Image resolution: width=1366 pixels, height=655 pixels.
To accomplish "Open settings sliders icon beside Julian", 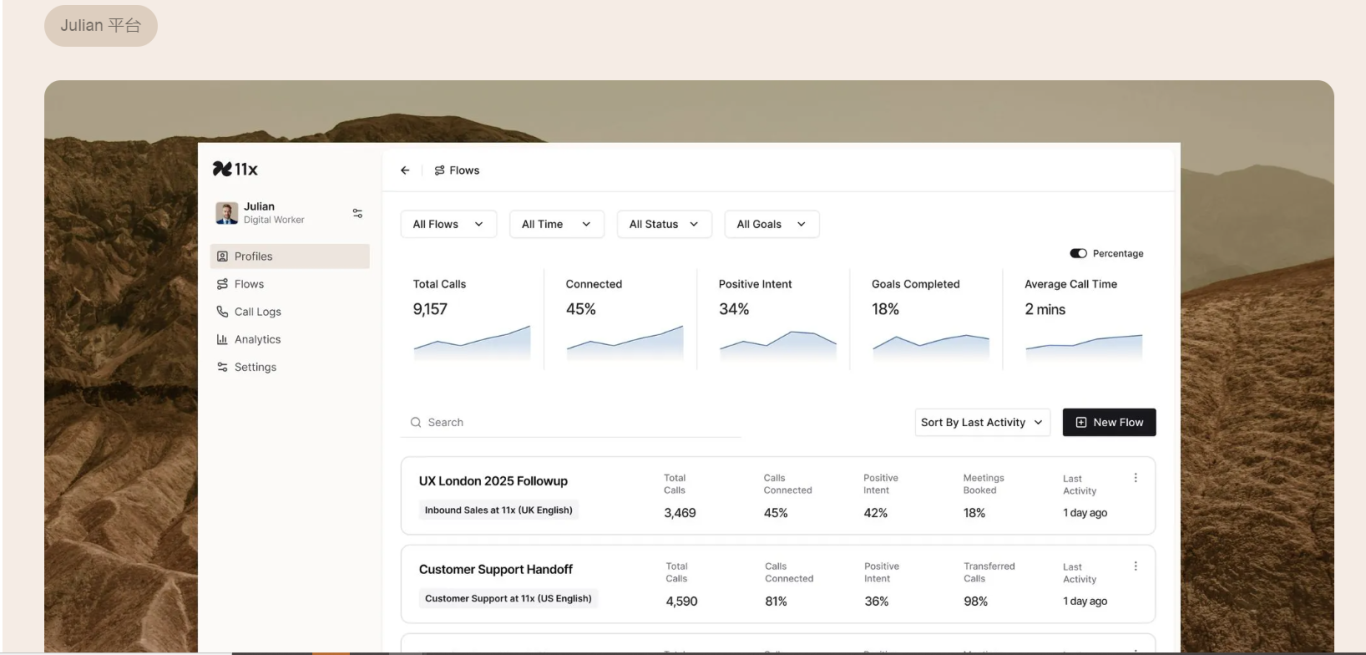I will [x=358, y=213].
